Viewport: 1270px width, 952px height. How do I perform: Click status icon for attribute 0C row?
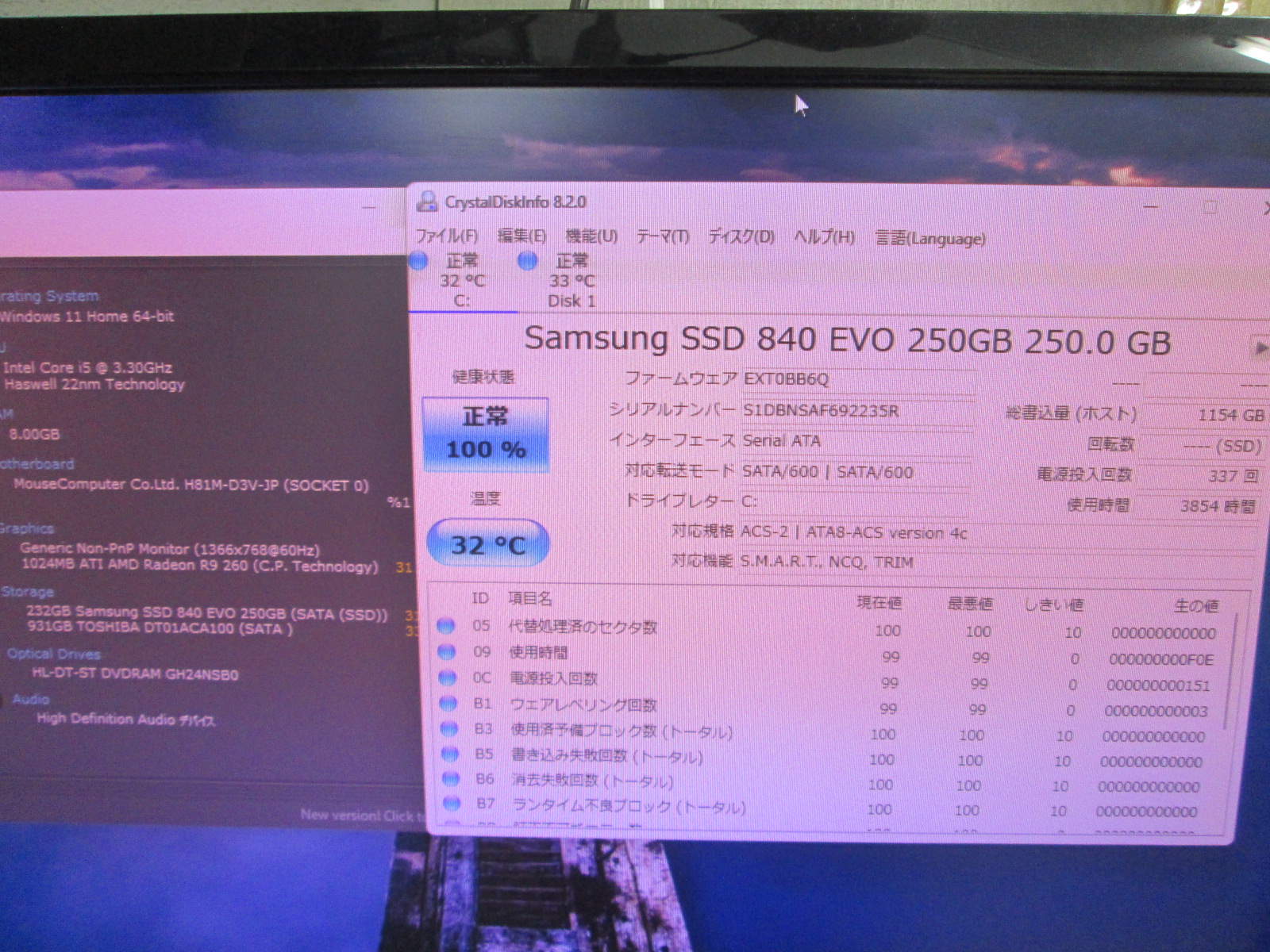(448, 678)
